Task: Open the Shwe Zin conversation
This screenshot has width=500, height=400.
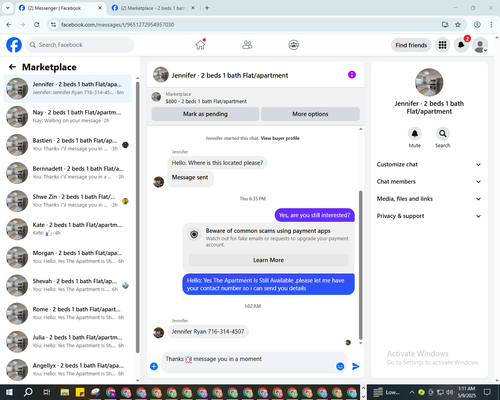Action: (67, 201)
